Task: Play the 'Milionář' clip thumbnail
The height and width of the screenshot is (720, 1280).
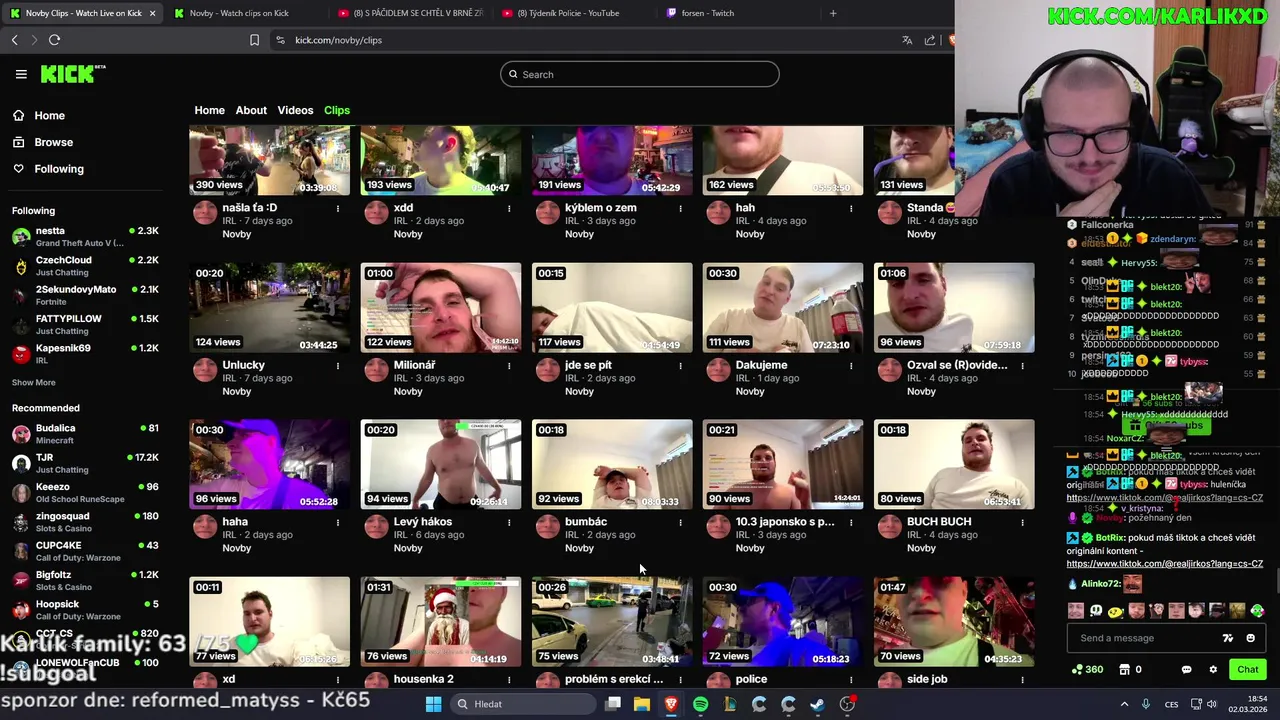Action: [441, 308]
